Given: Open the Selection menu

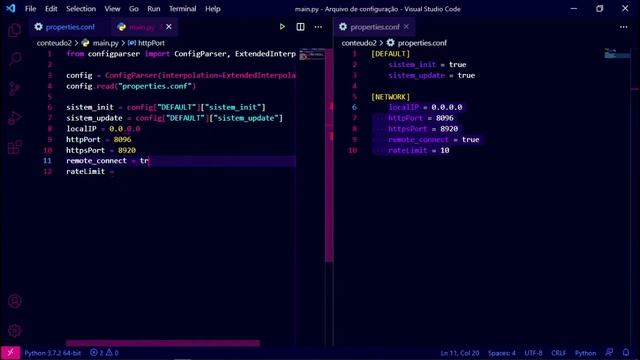Looking at the screenshot, I should tap(81, 9).
